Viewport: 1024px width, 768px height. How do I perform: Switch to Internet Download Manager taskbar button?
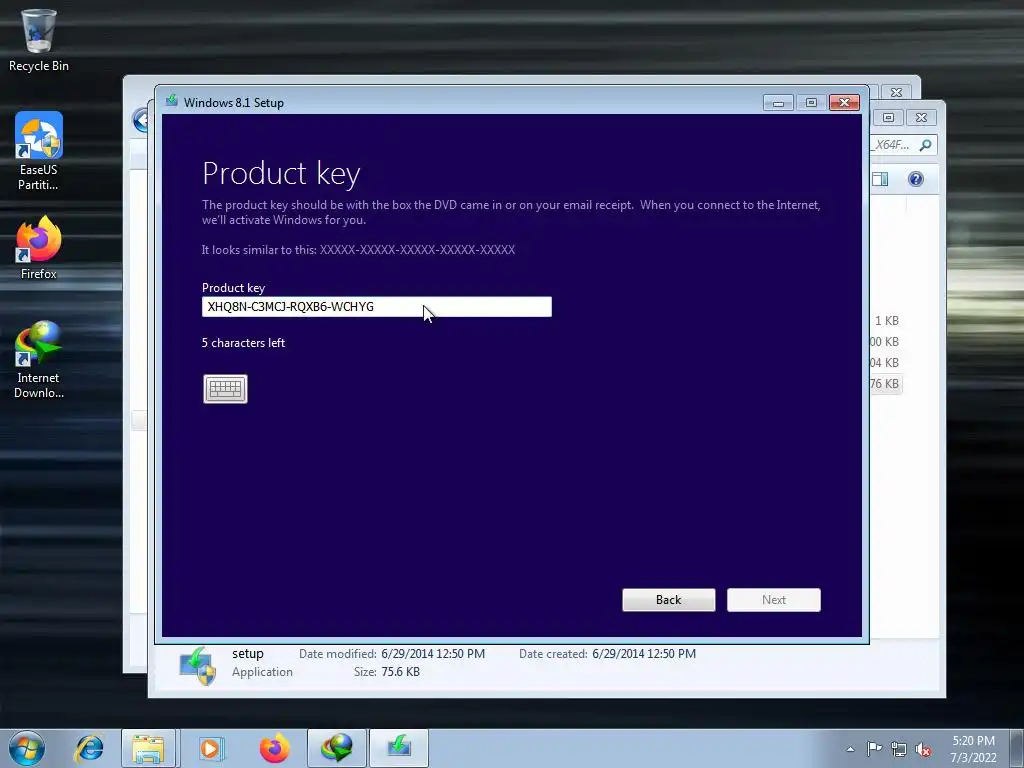pos(337,748)
